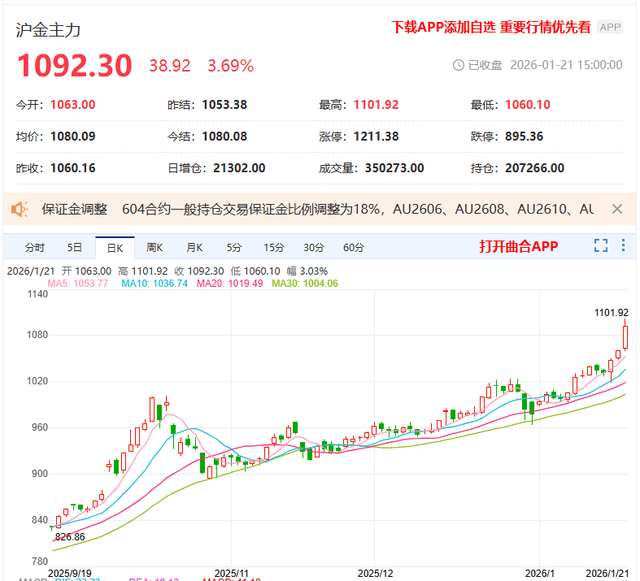Image resolution: width=640 pixels, height=581 pixels.
Task: Open the 月K monthly chart tab
Action: (x=194, y=247)
